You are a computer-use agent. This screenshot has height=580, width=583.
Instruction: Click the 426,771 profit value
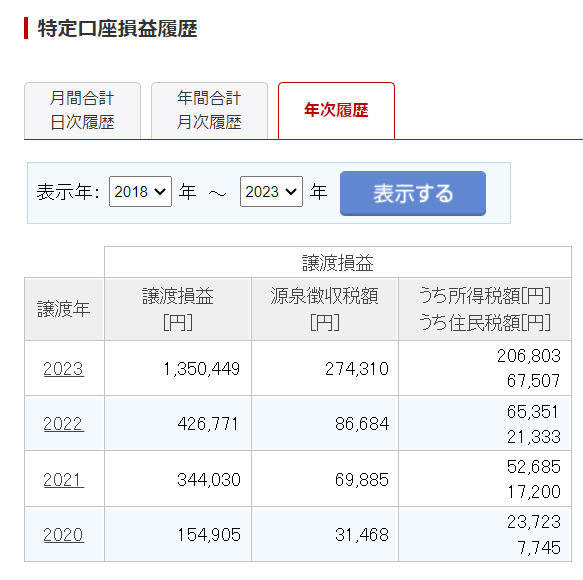coord(208,424)
